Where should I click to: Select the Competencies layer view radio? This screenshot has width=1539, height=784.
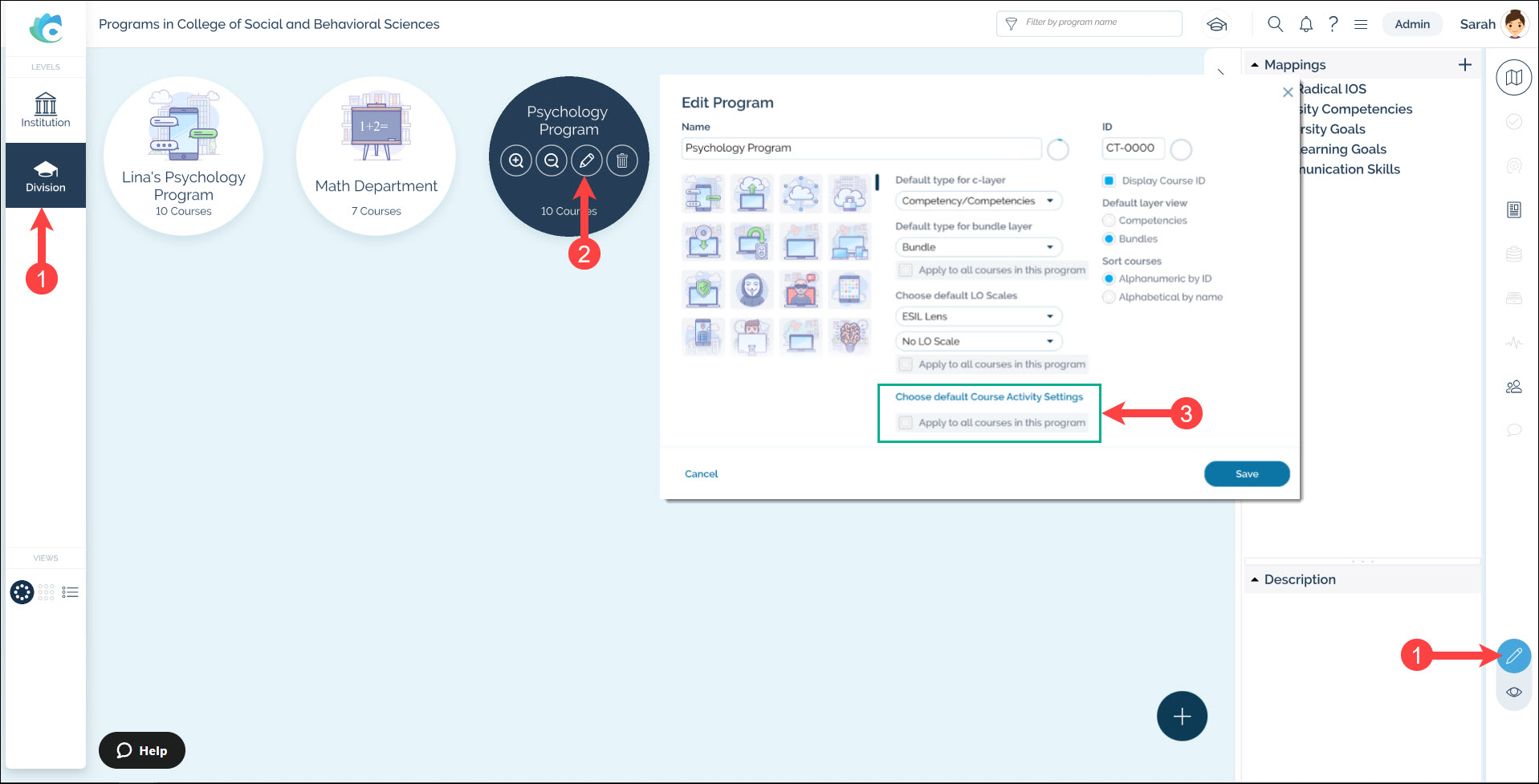tap(1109, 221)
